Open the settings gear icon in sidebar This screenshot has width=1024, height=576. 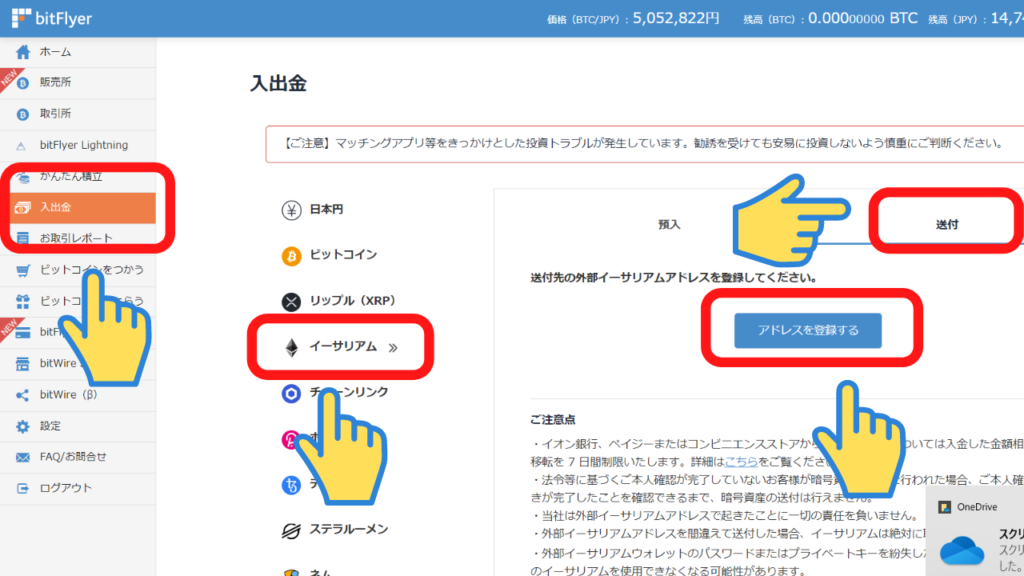(x=23, y=426)
